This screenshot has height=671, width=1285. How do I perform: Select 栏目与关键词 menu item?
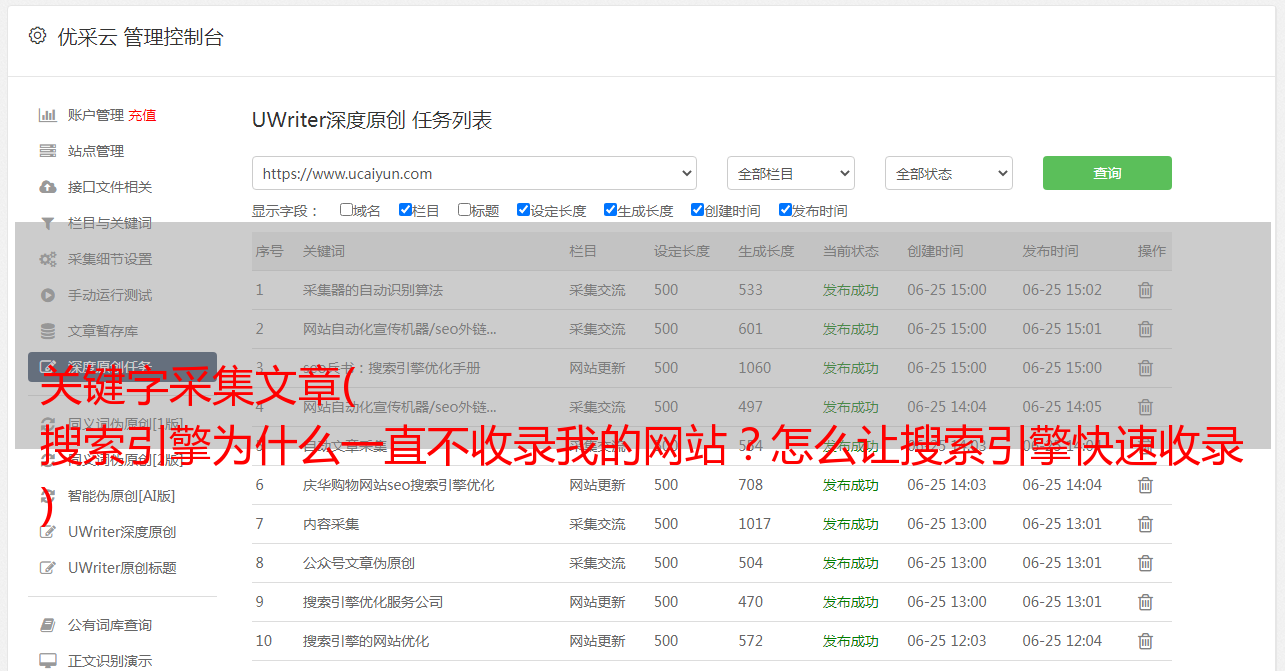pyautogui.click(x=110, y=223)
